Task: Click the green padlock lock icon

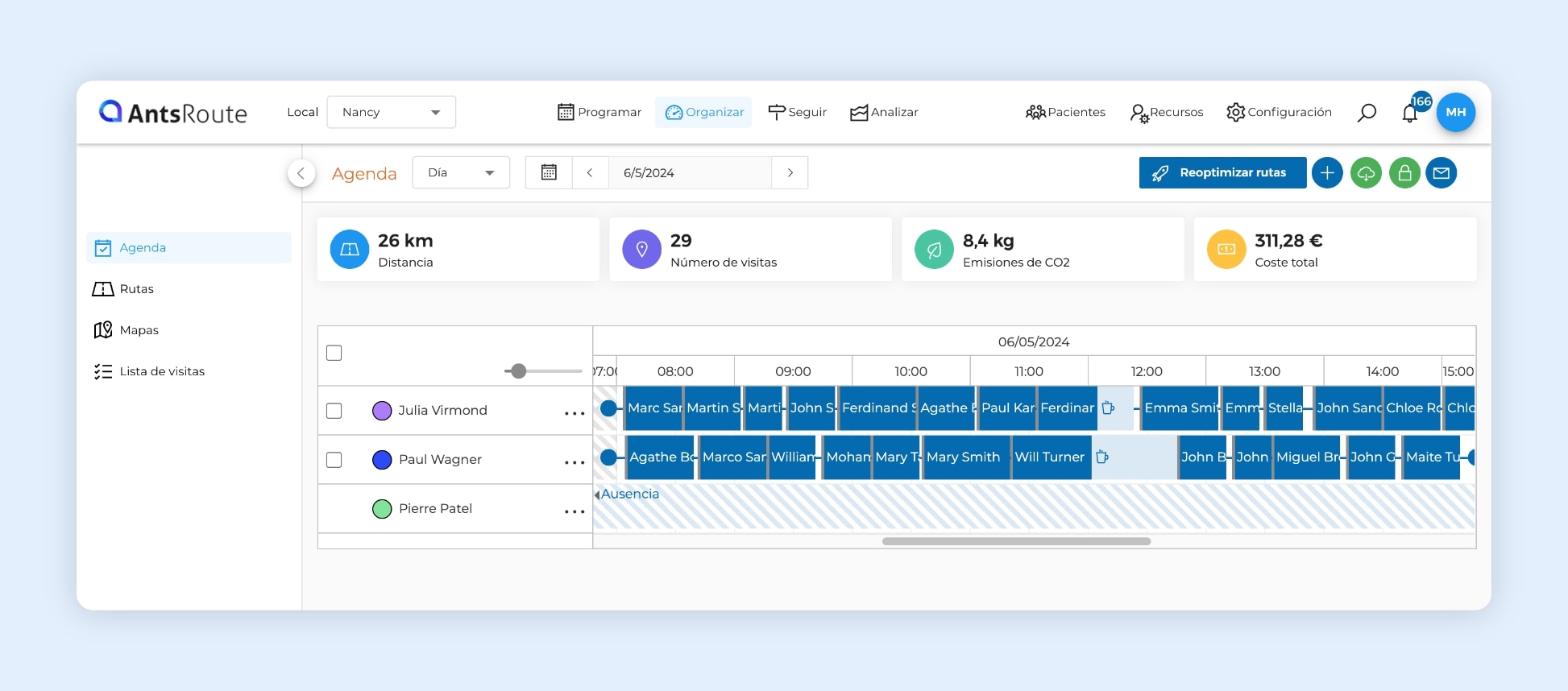Action: pos(1404,173)
